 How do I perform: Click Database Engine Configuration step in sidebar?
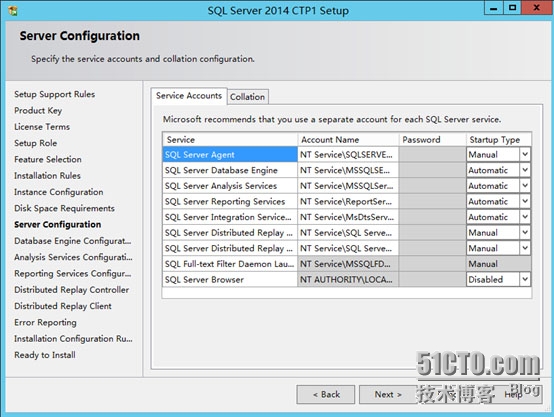point(72,241)
